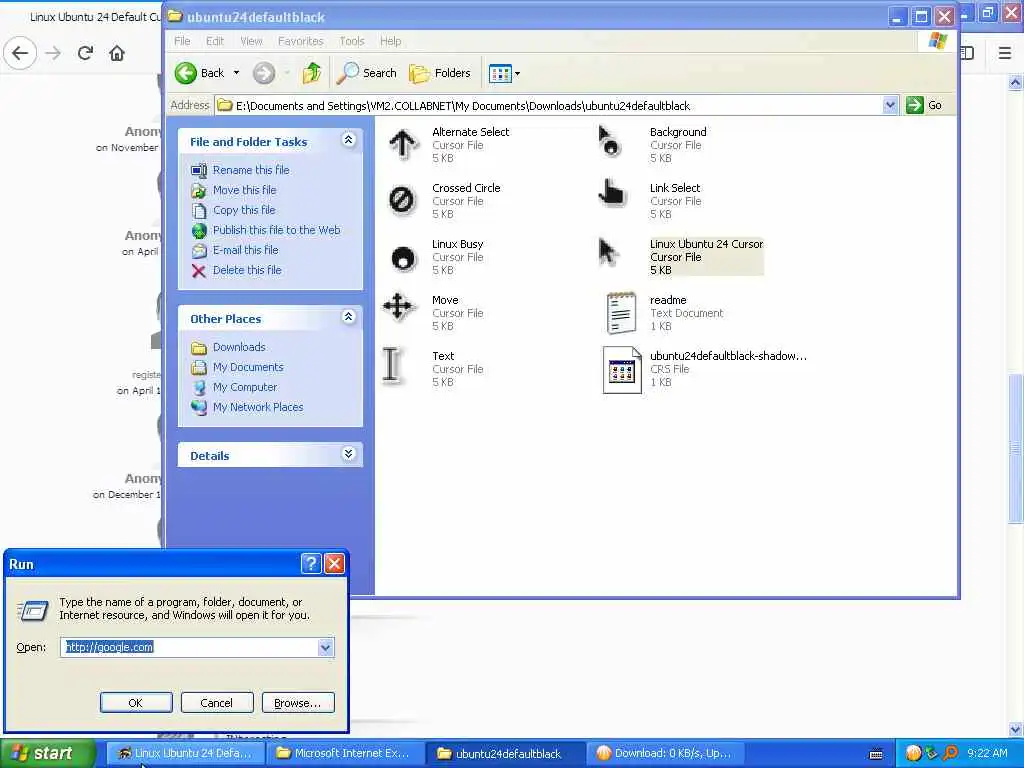Click the taskbar keyboard icon
The width and height of the screenshot is (1024, 768).
pos(876,754)
